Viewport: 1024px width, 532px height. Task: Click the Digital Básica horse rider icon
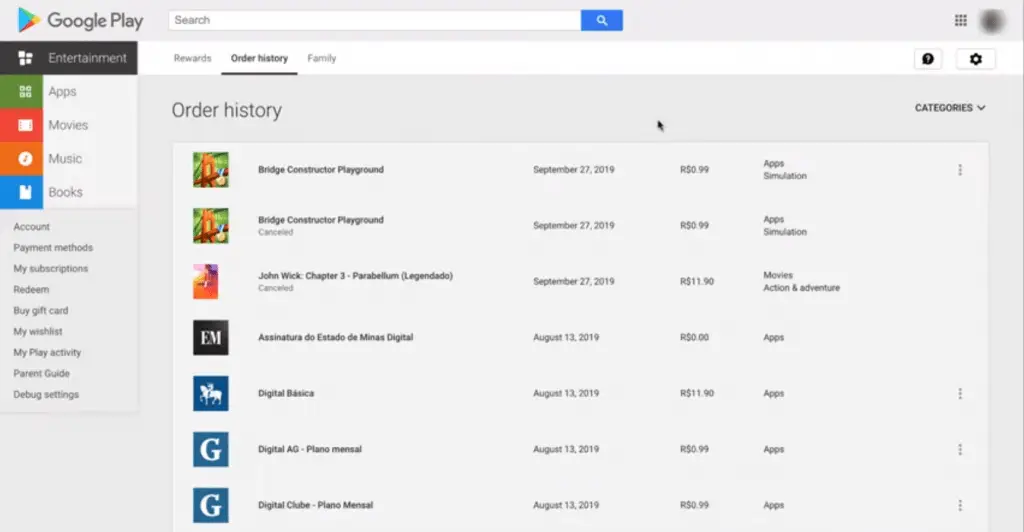(210, 394)
